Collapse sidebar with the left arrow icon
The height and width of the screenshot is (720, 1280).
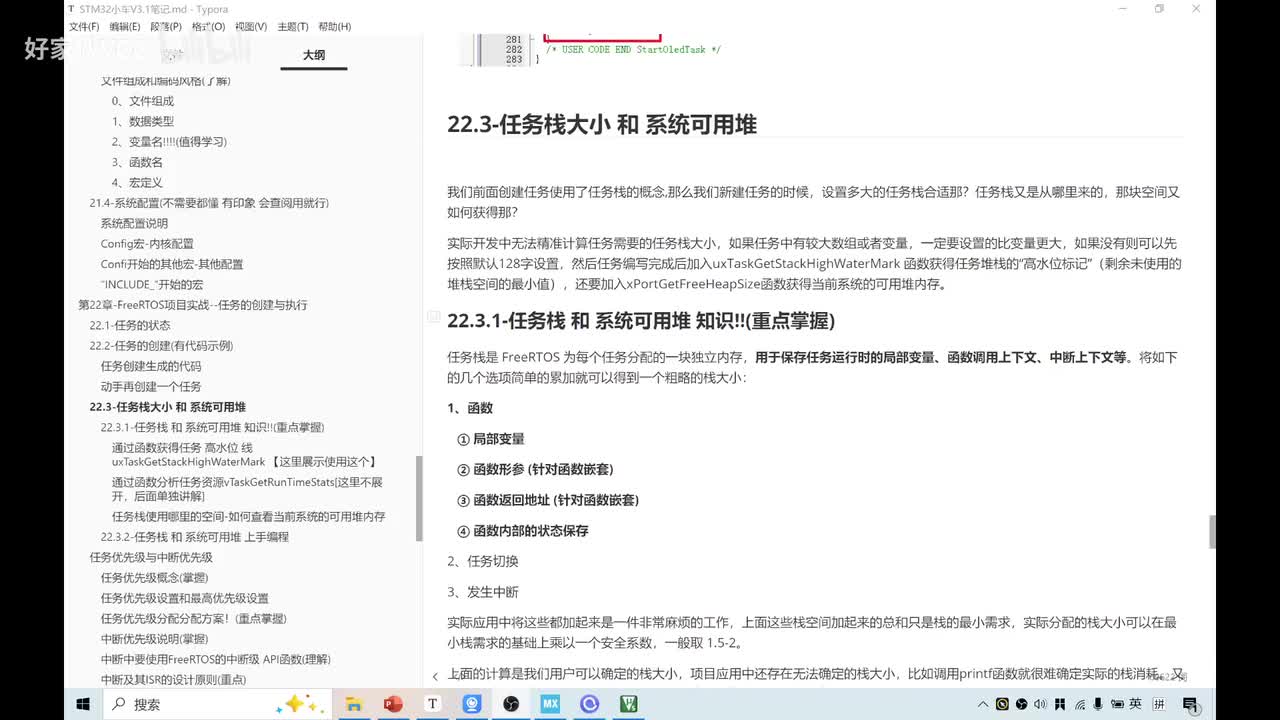[435, 677]
